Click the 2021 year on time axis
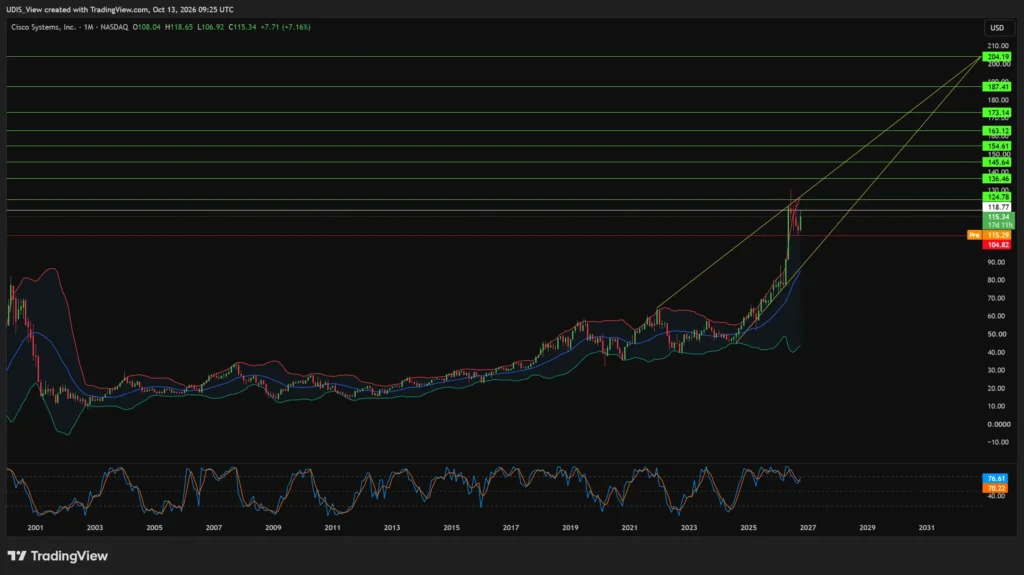Screen dimensions: 1024x575 coord(630,528)
